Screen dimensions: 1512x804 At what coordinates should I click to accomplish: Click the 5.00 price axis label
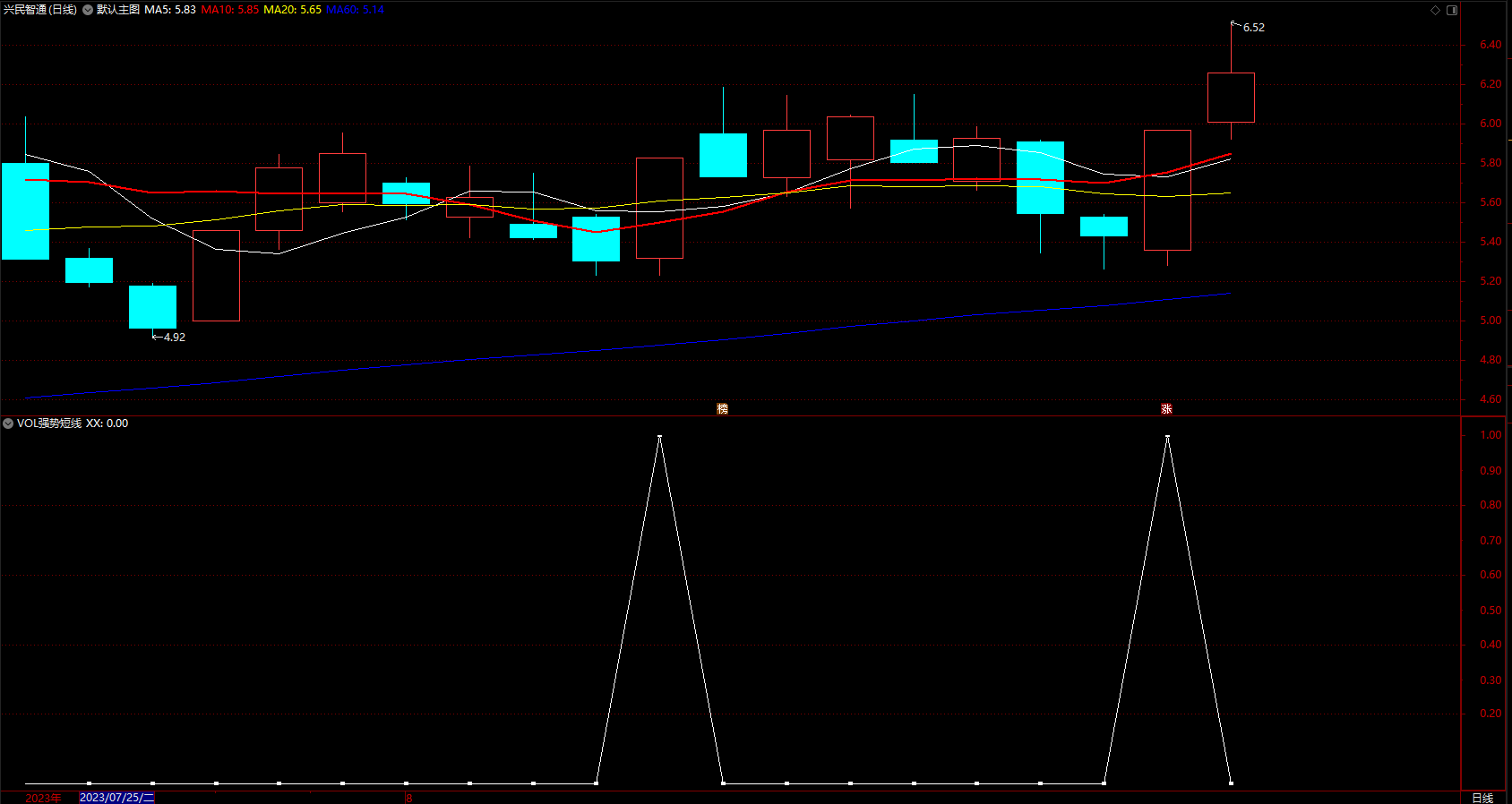point(1491,321)
